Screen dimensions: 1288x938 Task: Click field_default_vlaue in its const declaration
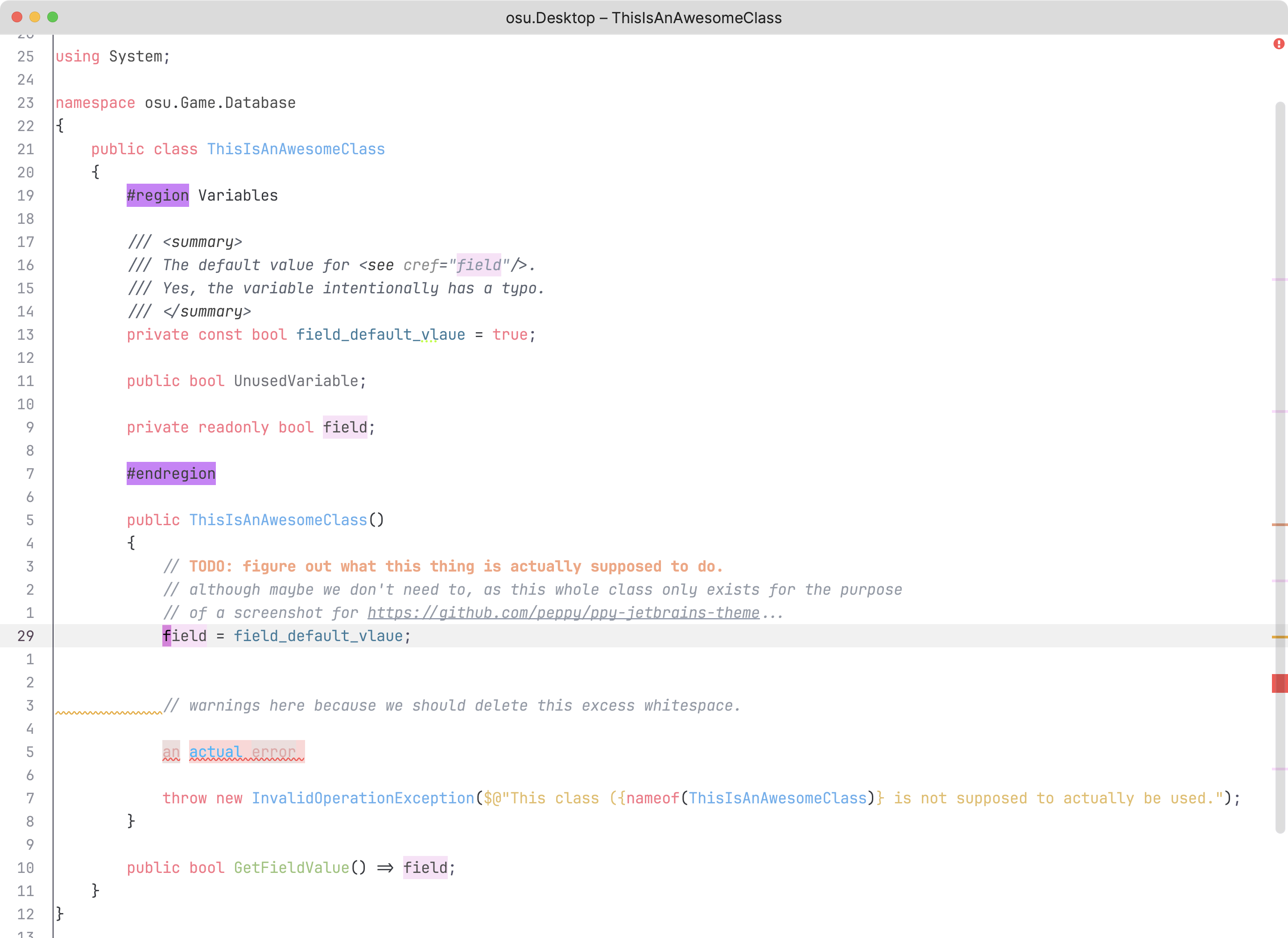(380, 334)
